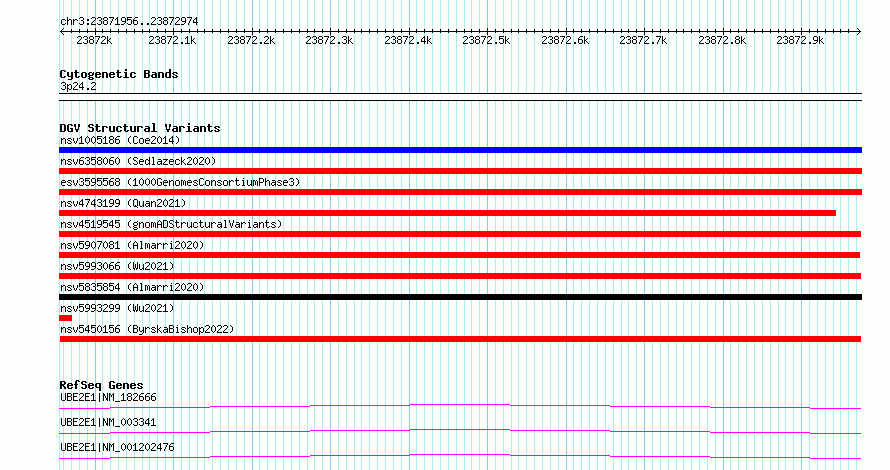This screenshot has width=890, height=470.
Task: Open variant nsv5450156 (ByrskaBishop2022) label
Action: [x=147, y=329]
